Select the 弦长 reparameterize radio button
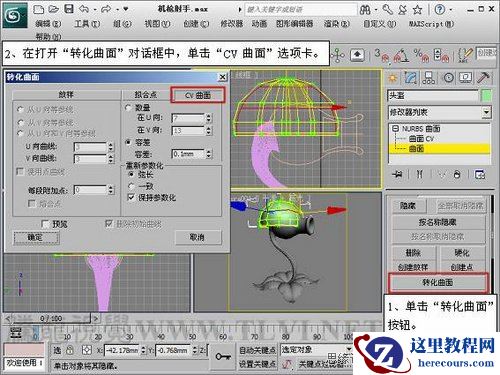 pyautogui.click(x=131, y=174)
